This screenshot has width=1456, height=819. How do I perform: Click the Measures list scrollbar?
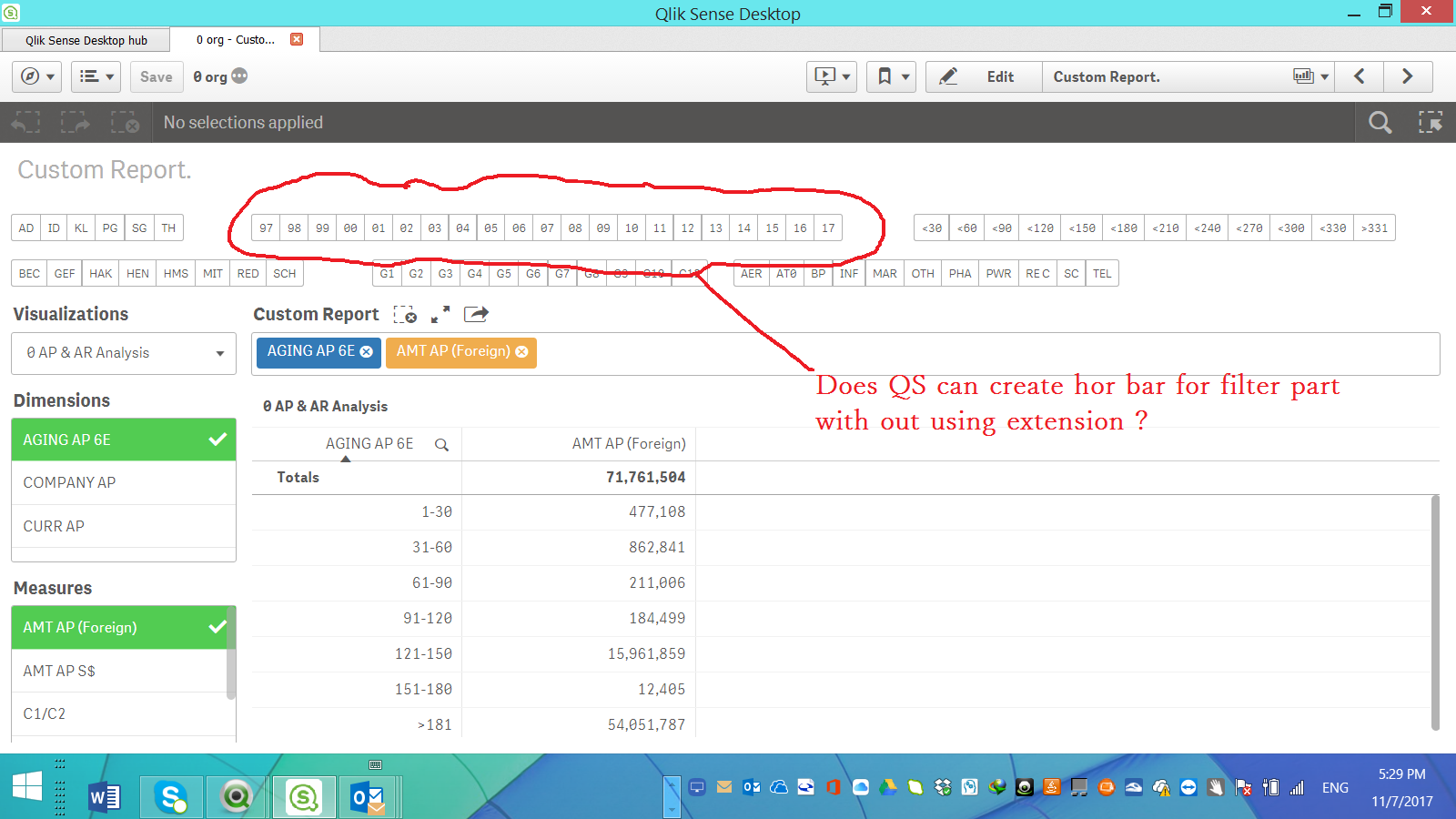[x=231, y=652]
